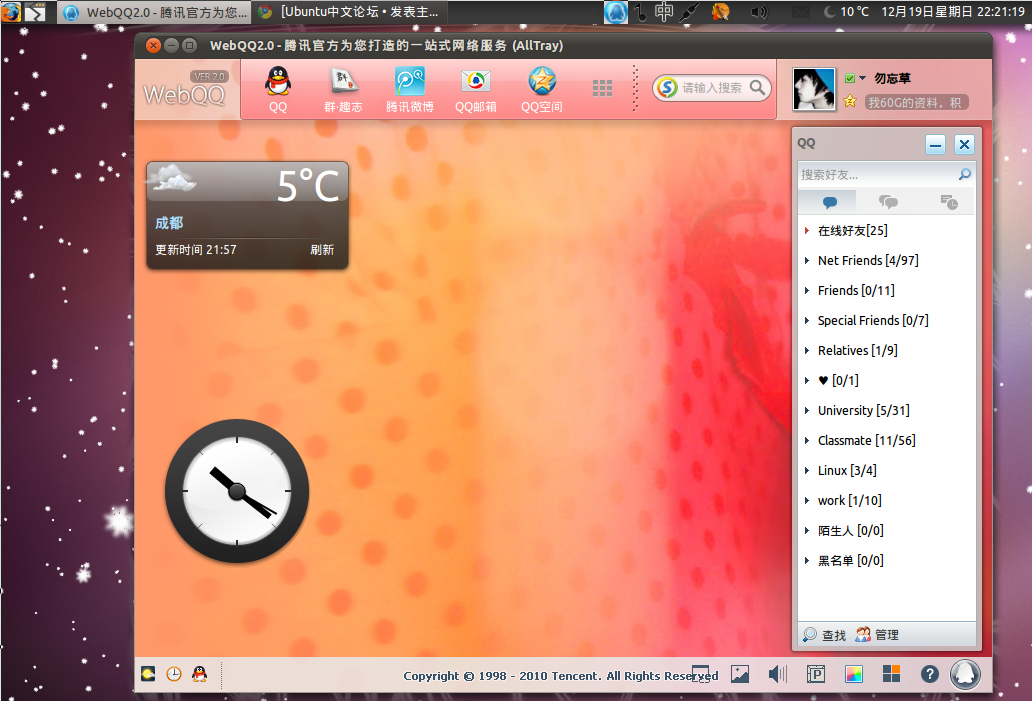Click the magnifier in the 请输入搜索 box
The height and width of the screenshot is (701, 1032).
[758, 88]
